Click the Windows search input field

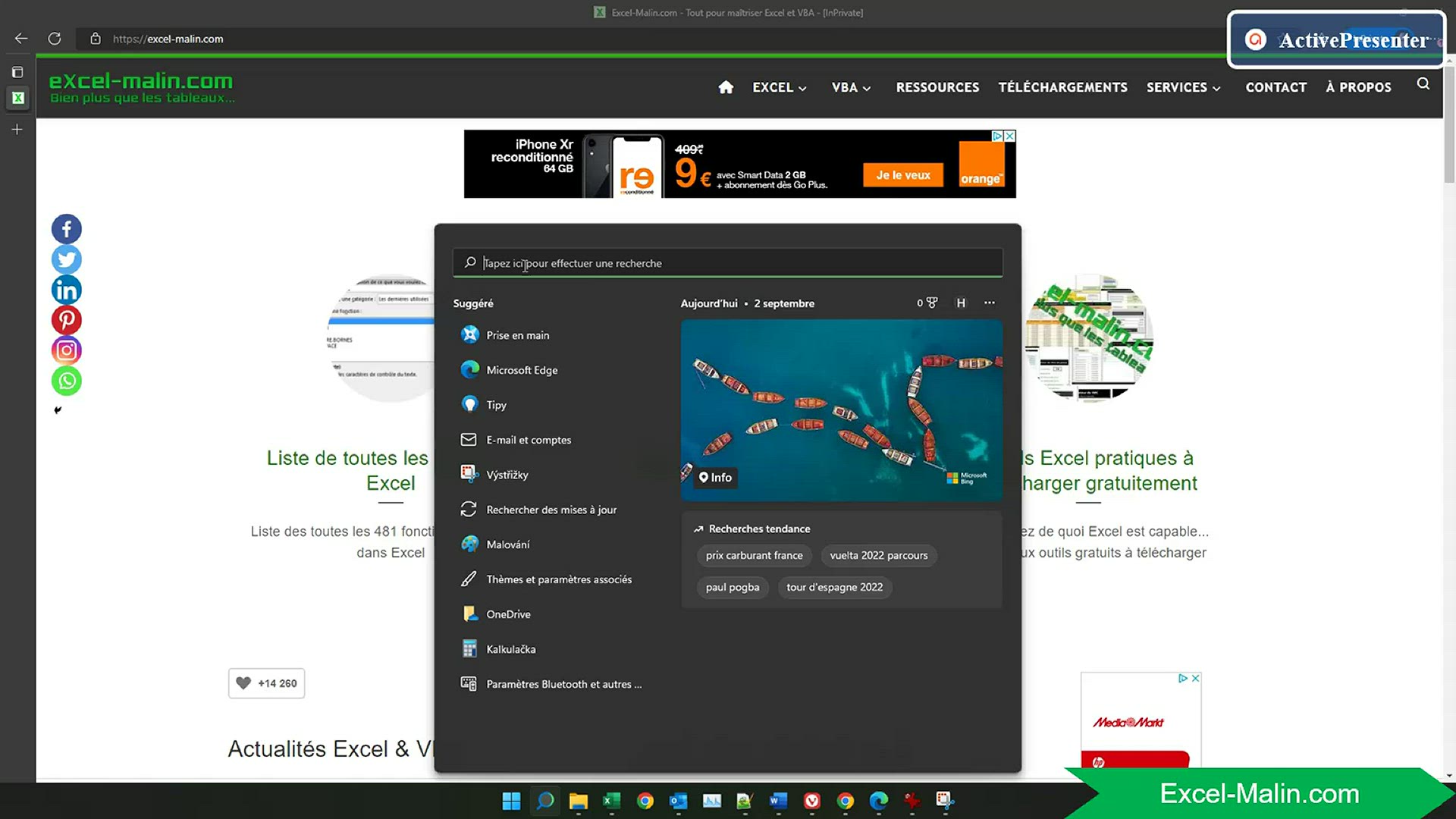click(728, 263)
